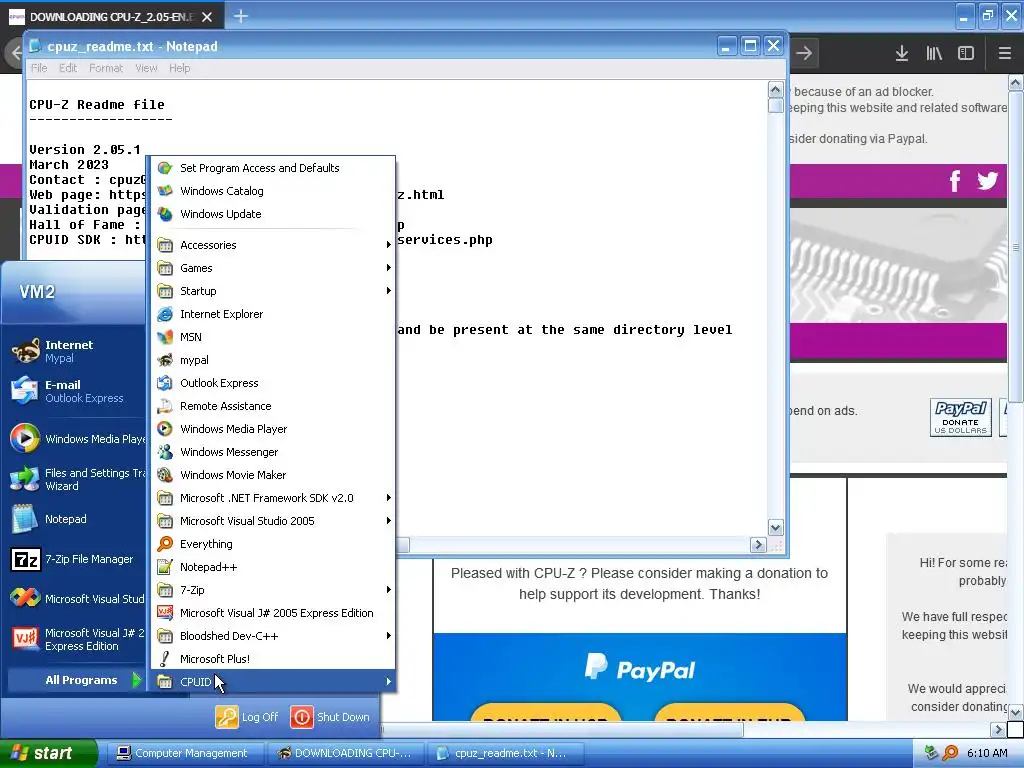Launch Windows Movie Maker icon
This screenshot has width=1024, height=768.
[x=165, y=475]
